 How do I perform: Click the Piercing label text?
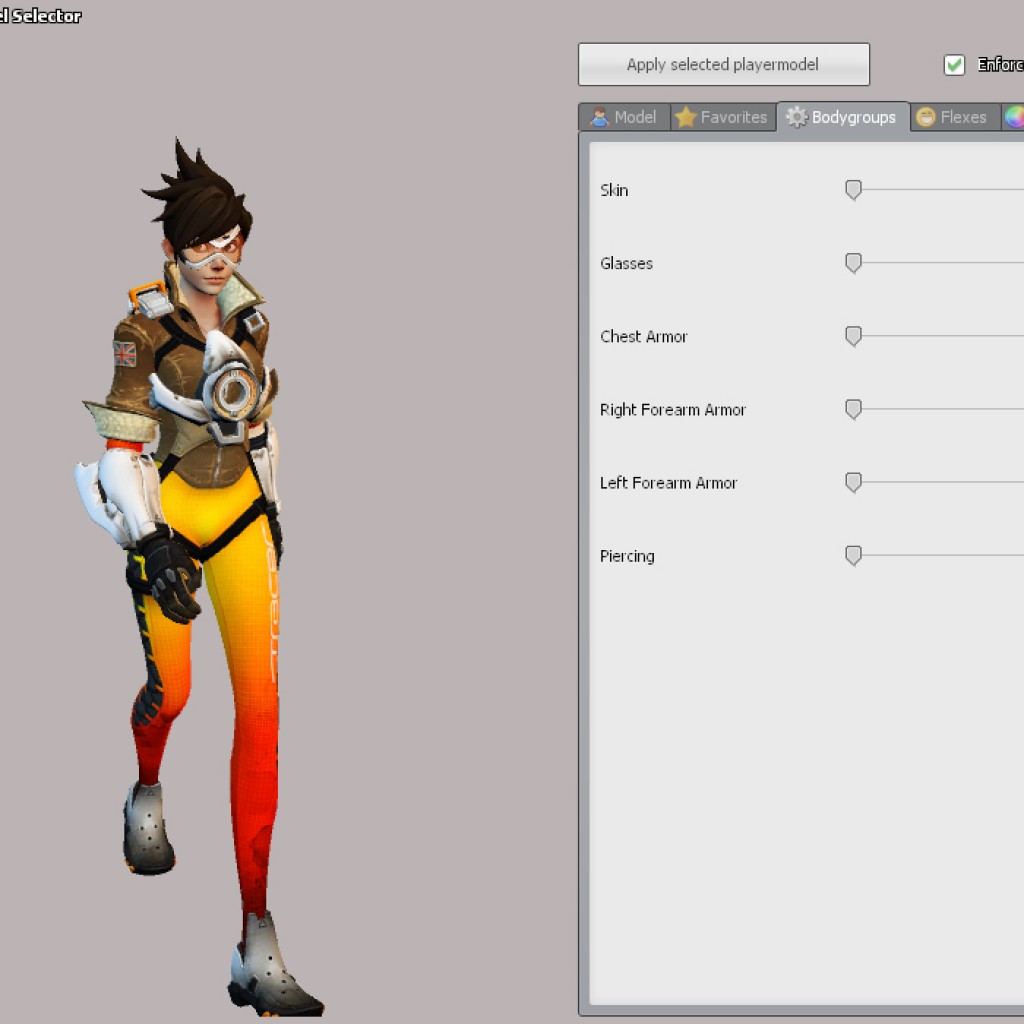coord(627,556)
